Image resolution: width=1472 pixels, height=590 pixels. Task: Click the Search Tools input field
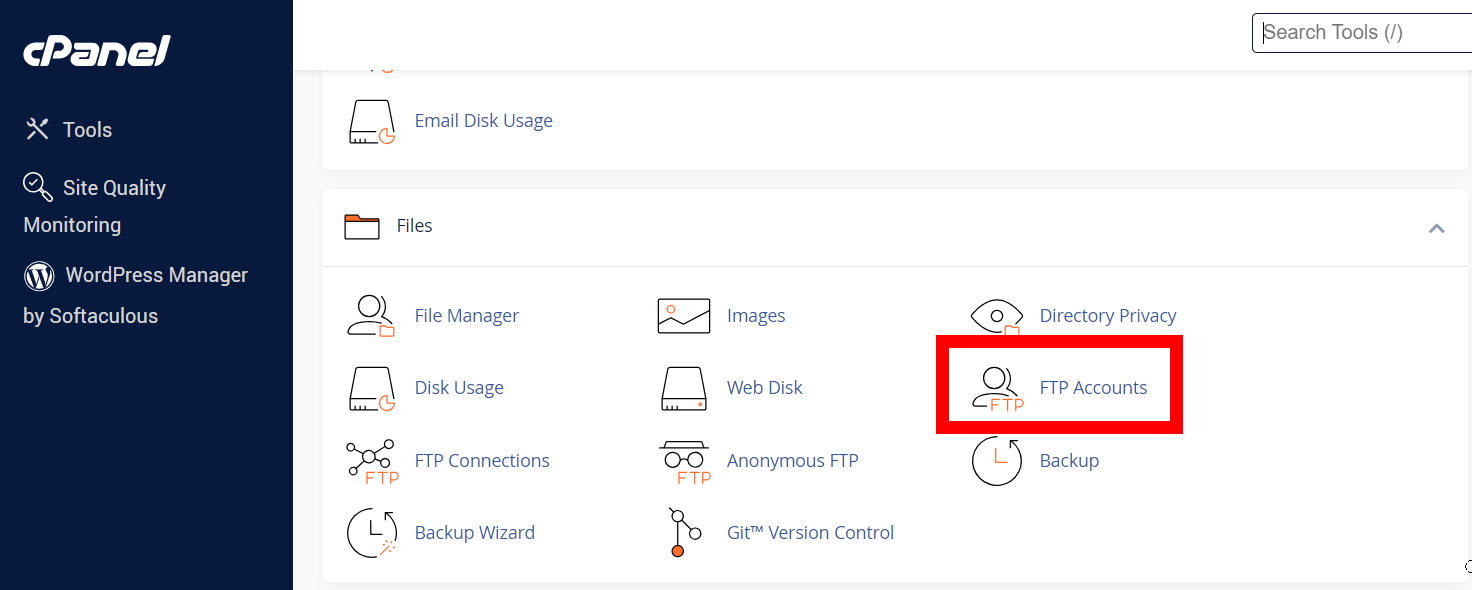tap(1362, 32)
